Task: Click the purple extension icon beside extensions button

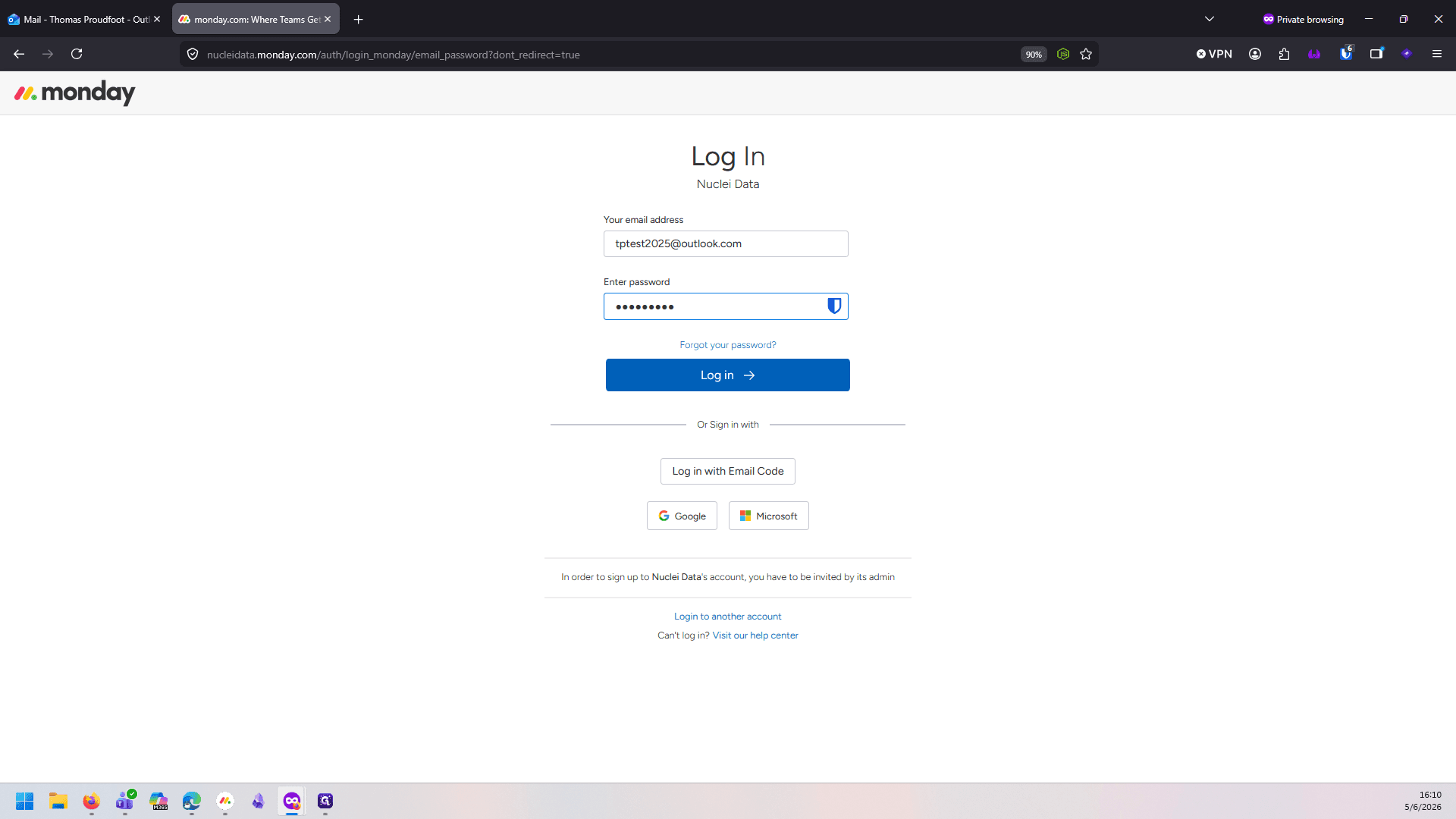Action: [x=1314, y=54]
